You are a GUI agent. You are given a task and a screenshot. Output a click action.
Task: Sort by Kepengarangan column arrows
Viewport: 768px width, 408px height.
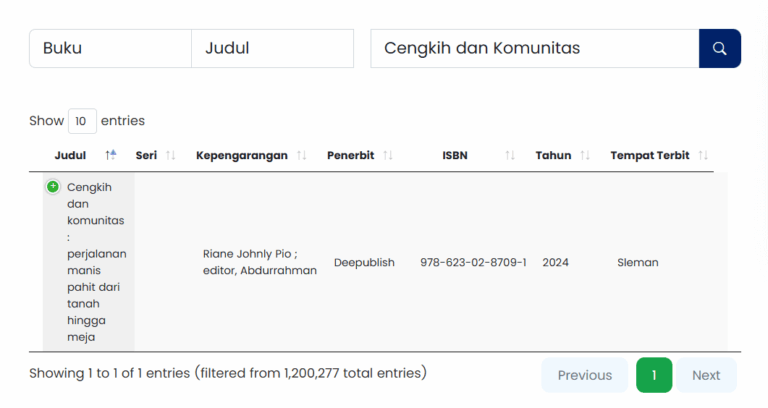click(x=302, y=155)
